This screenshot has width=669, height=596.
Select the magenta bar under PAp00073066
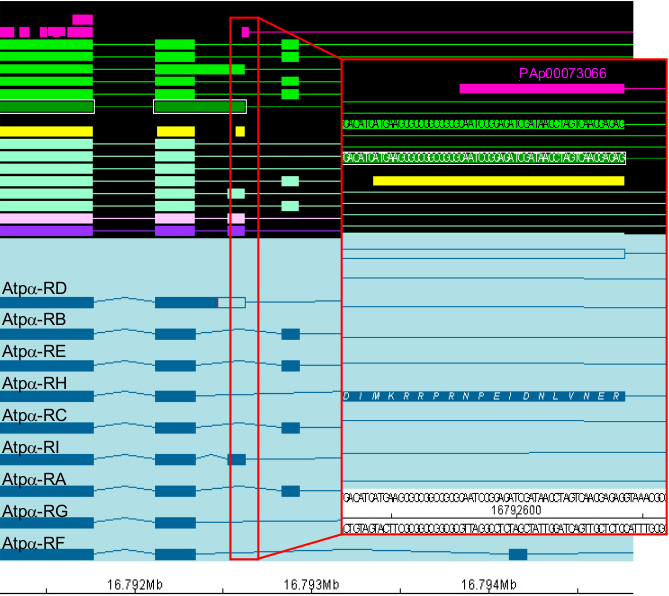pyautogui.click(x=542, y=89)
